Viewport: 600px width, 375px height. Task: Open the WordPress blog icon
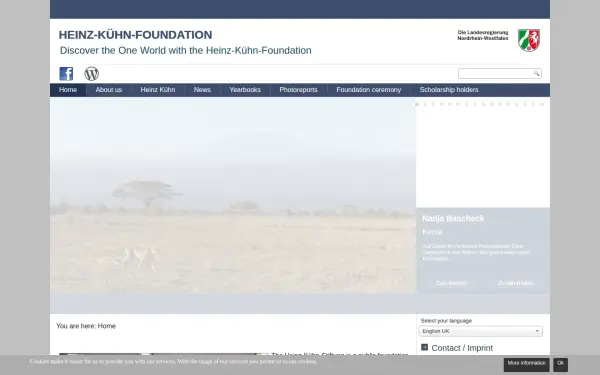click(91, 73)
